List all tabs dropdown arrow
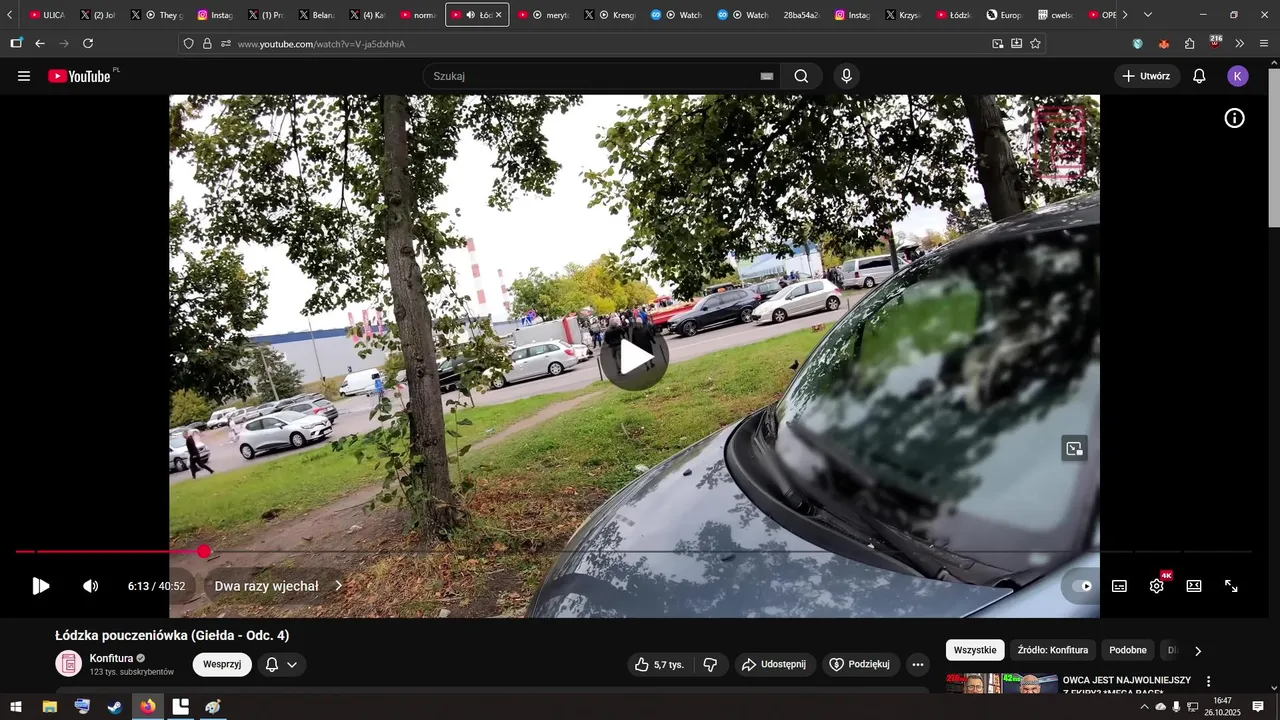This screenshot has width=1280, height=720. pos(1148,15)
